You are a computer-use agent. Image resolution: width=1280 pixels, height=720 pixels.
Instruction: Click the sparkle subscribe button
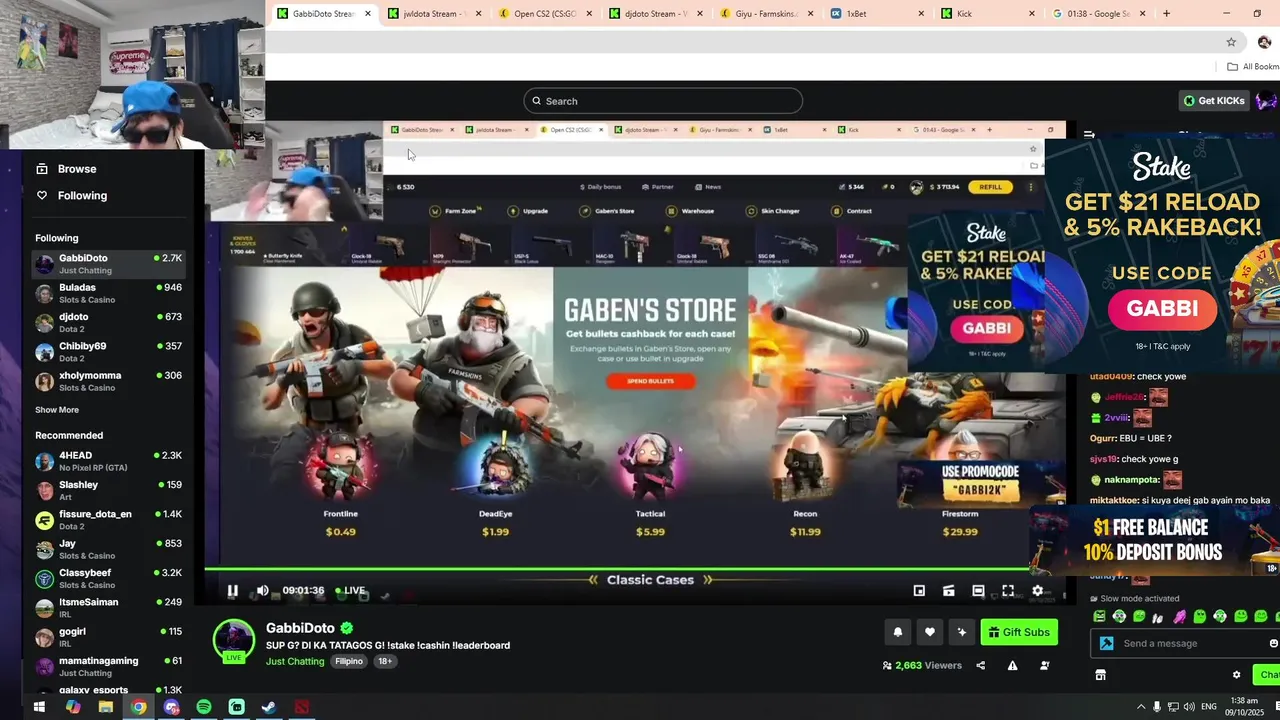point(962,632)
